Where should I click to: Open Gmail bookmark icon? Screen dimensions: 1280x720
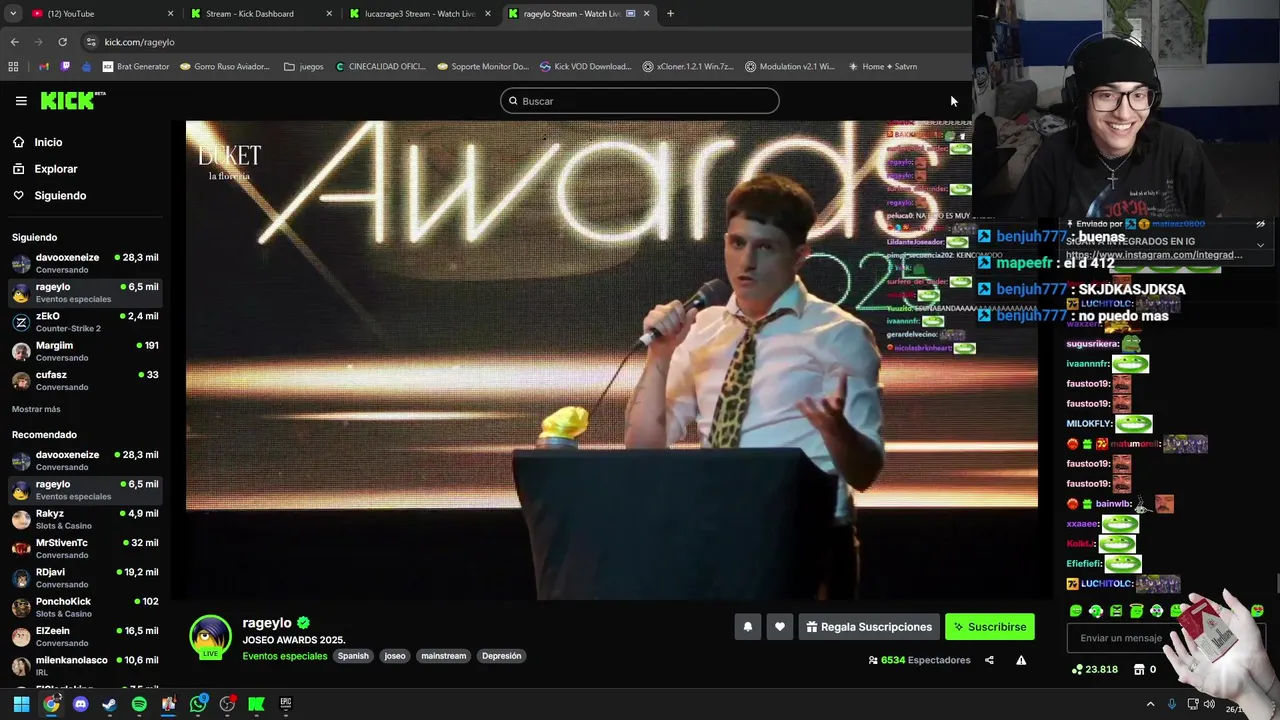click(x=43, y=67)
